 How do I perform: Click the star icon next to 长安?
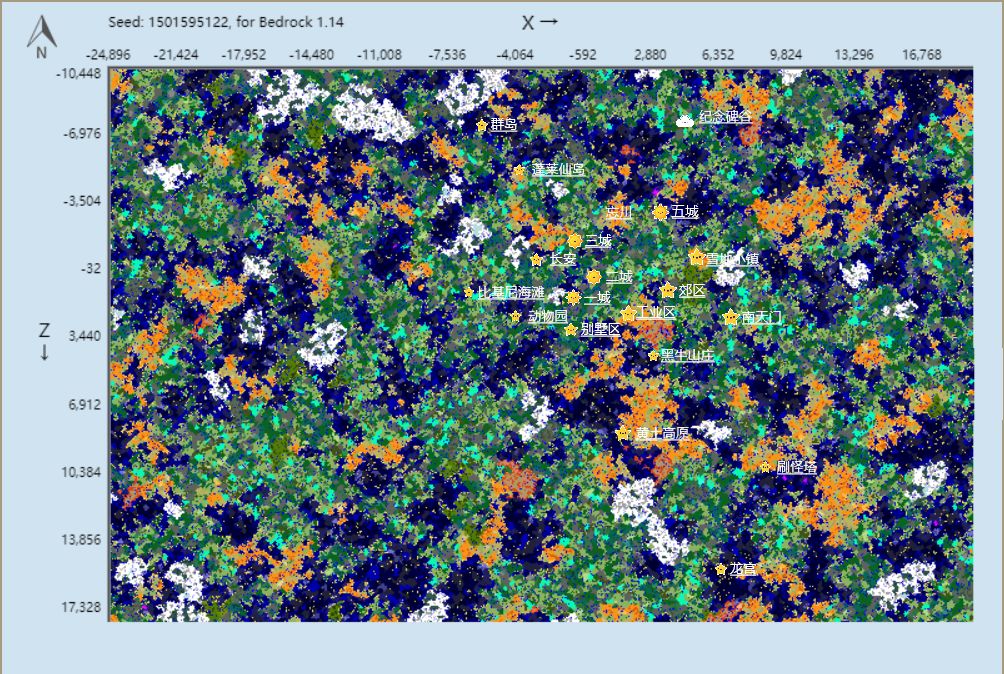coord(537,260)
